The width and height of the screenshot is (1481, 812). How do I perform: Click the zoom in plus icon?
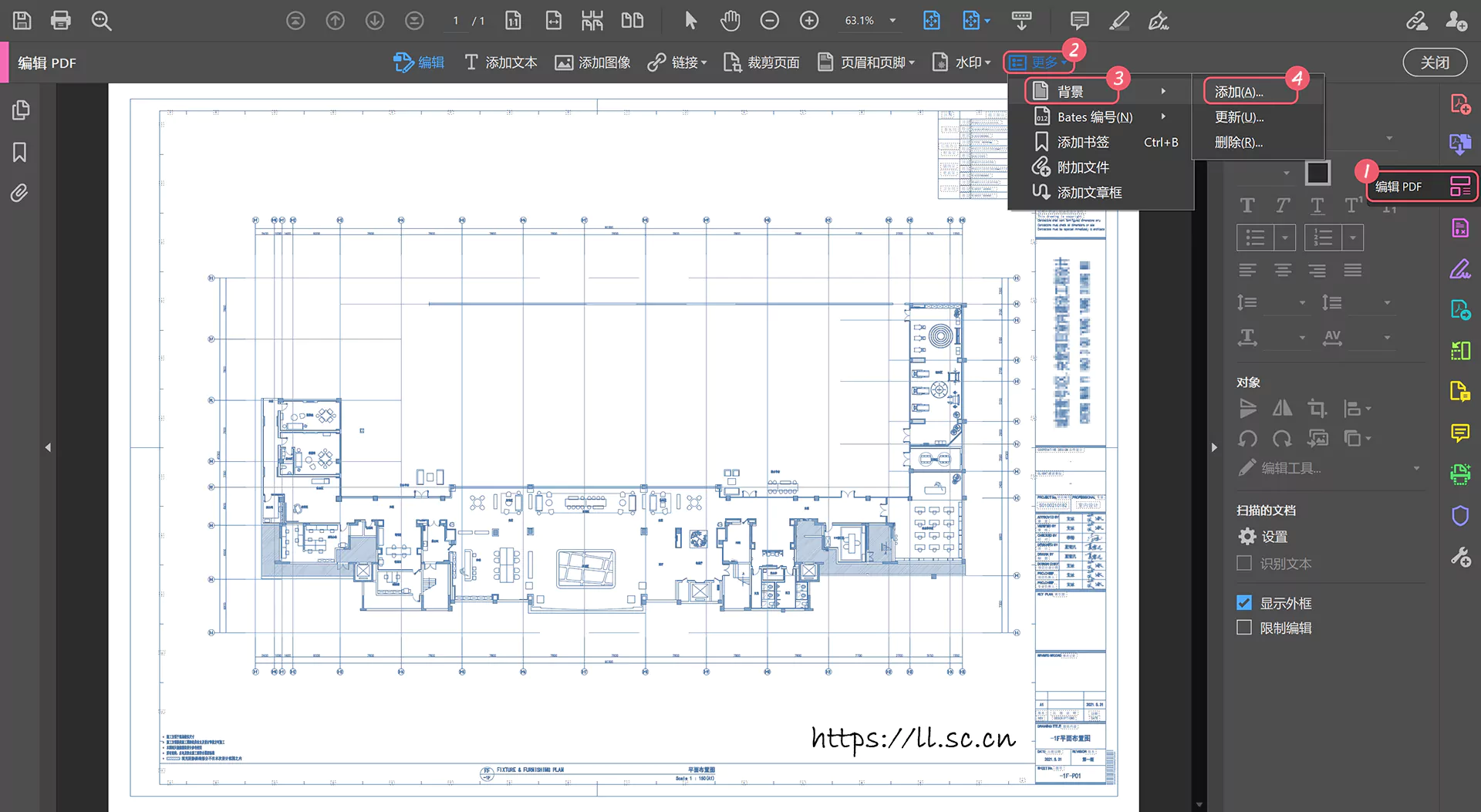click(809, 21)
